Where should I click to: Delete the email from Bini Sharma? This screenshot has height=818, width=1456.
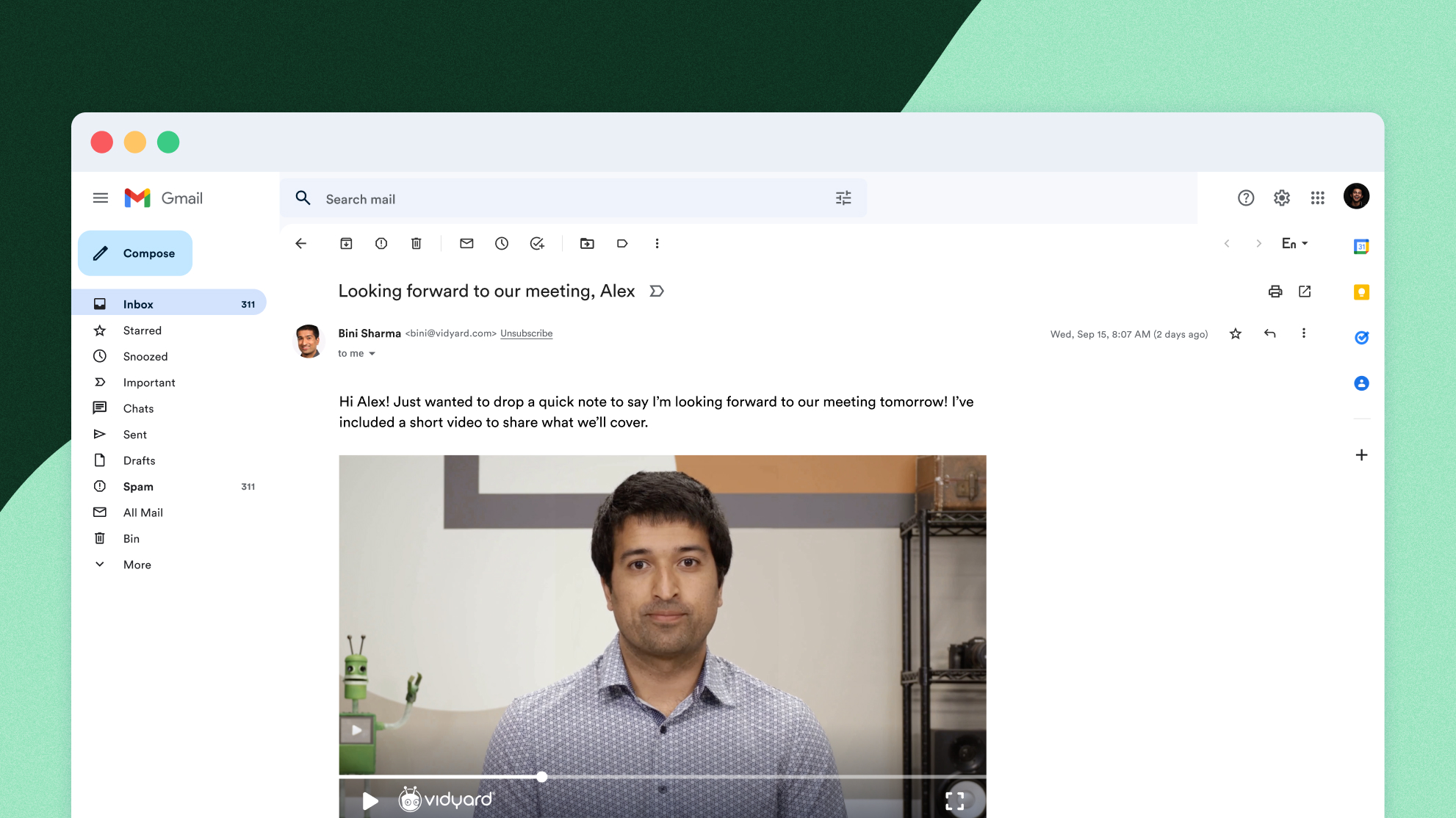(x=416, y=243)
